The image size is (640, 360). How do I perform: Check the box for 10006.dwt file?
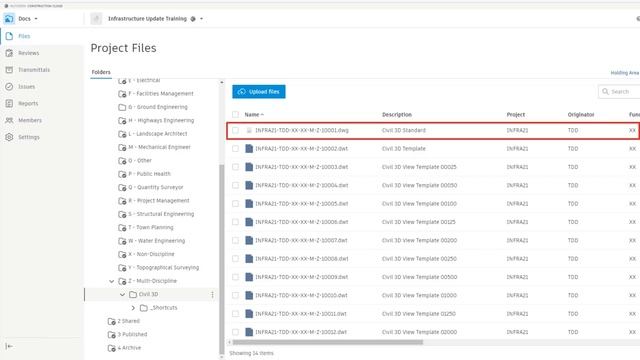click(x=236, y=222)
